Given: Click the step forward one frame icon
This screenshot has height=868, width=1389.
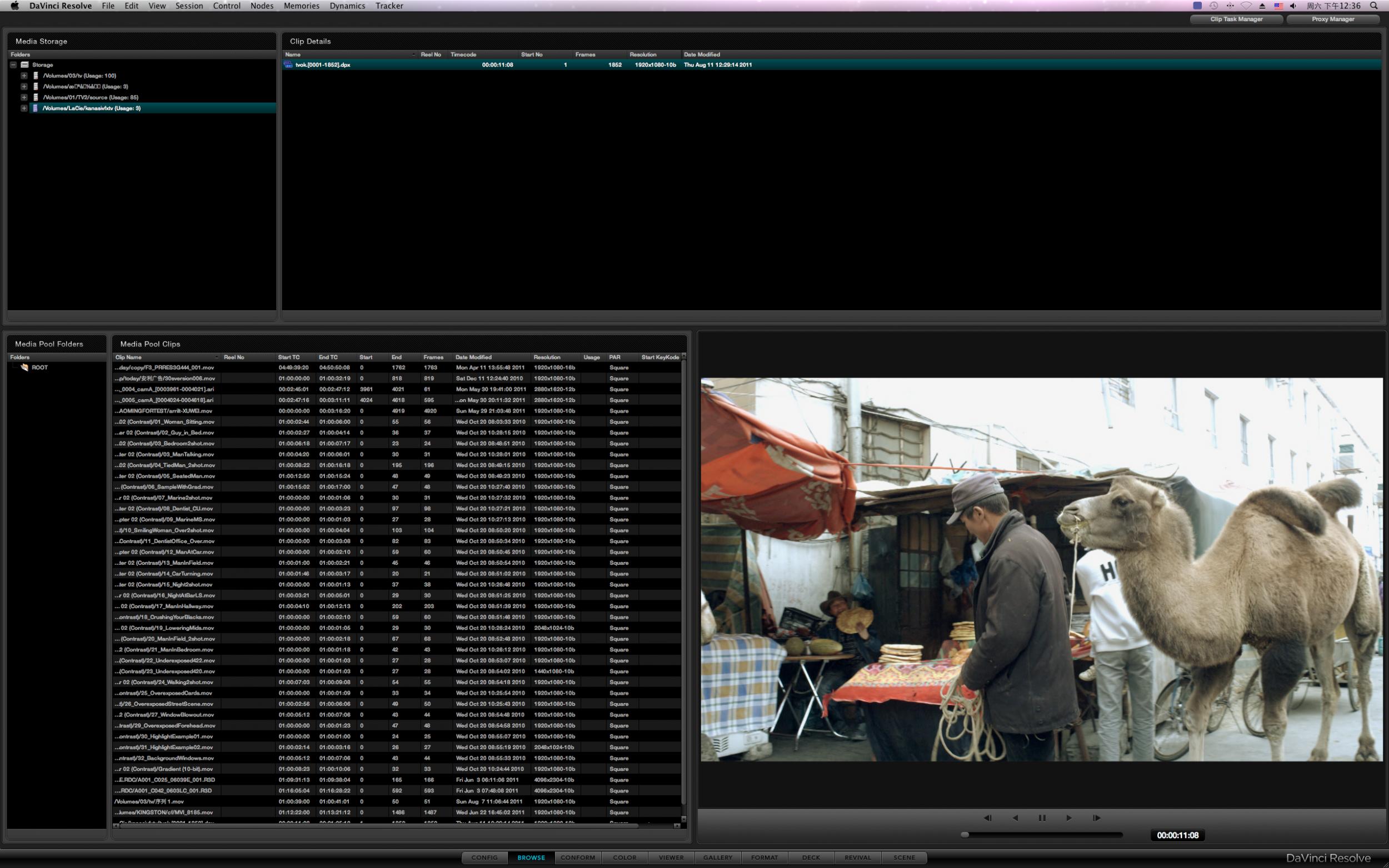Looking at the screenshot, I should click(1096, 818).
